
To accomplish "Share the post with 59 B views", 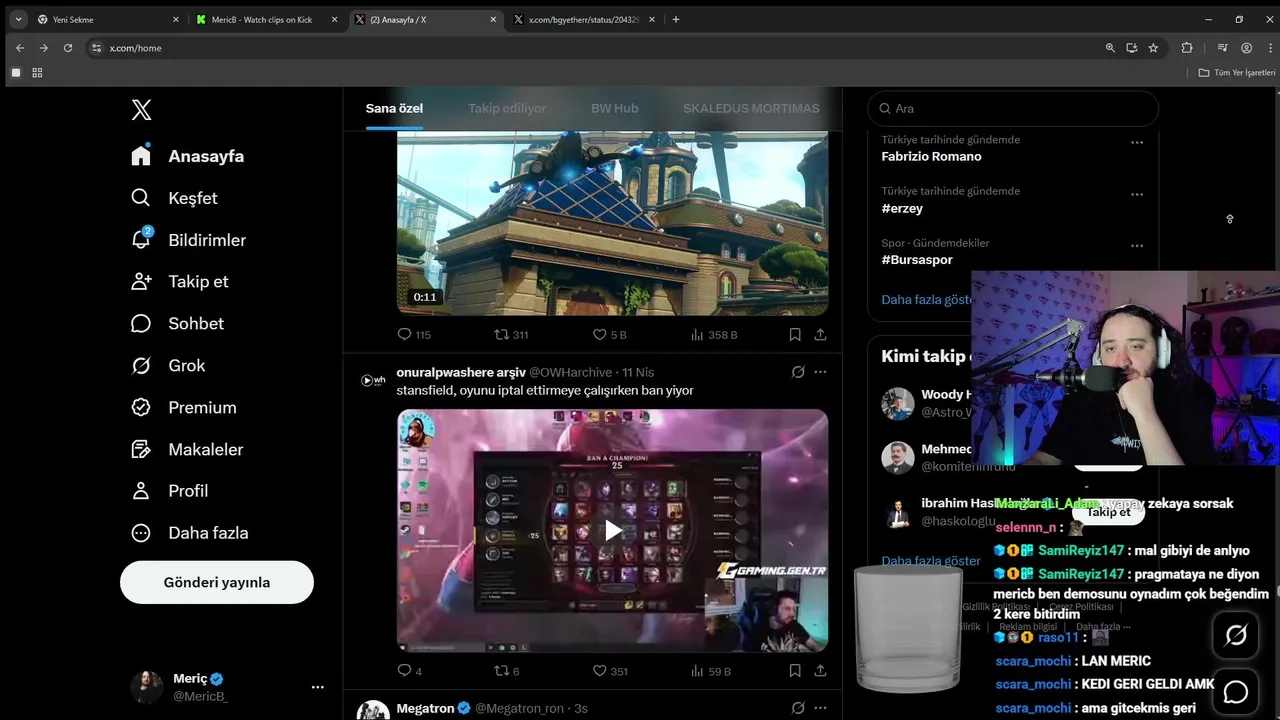I will (x=820, y=671).
